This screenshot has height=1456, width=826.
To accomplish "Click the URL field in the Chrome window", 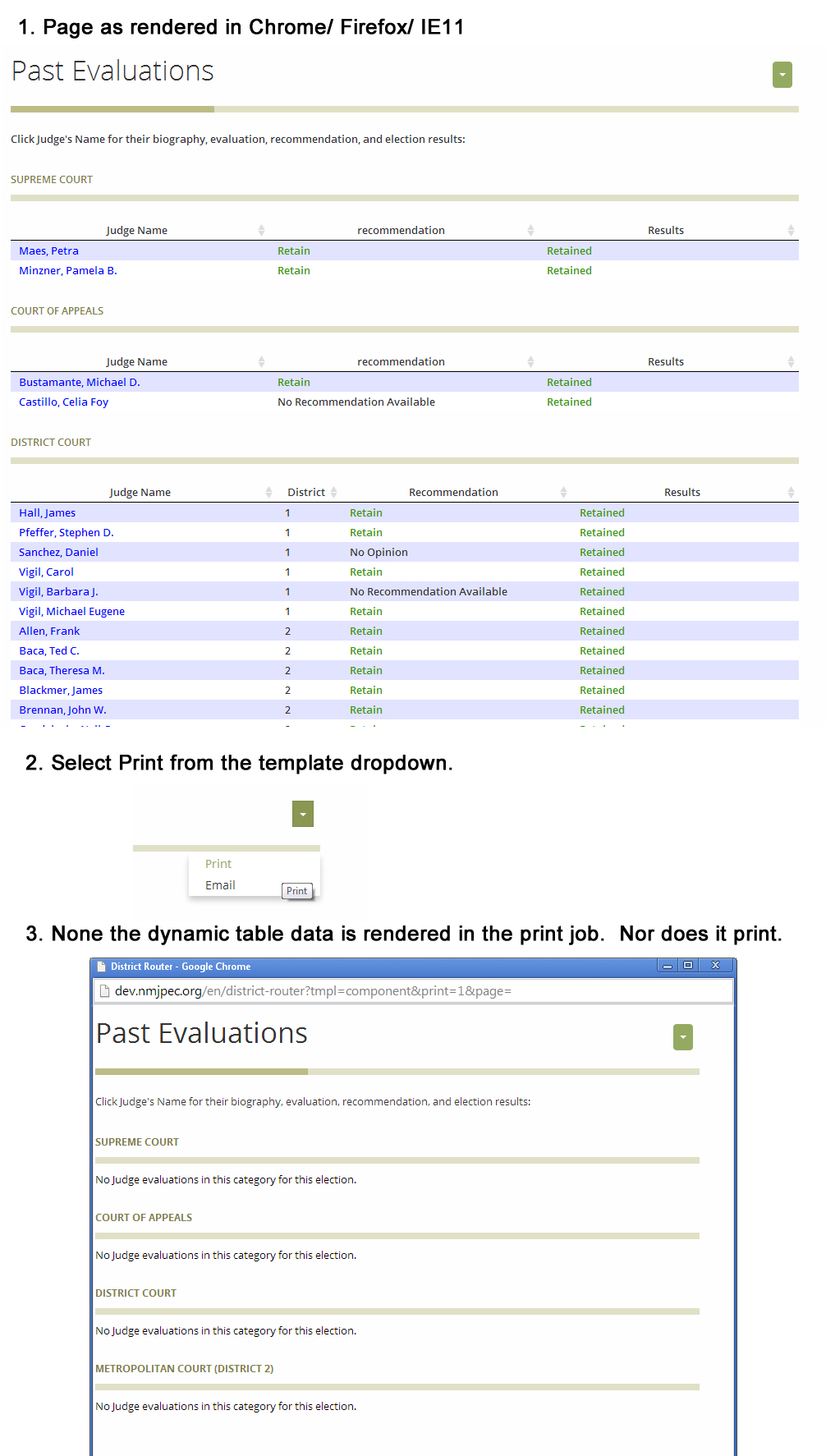I will point(413,991).
